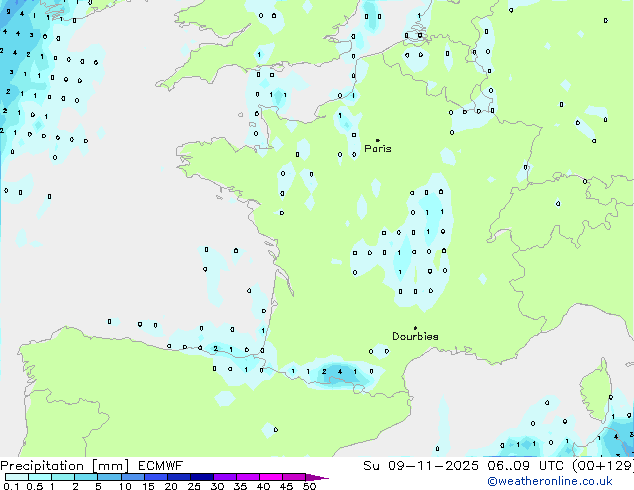
Task: Click the legend label '40'
Action: pos(263,486)
